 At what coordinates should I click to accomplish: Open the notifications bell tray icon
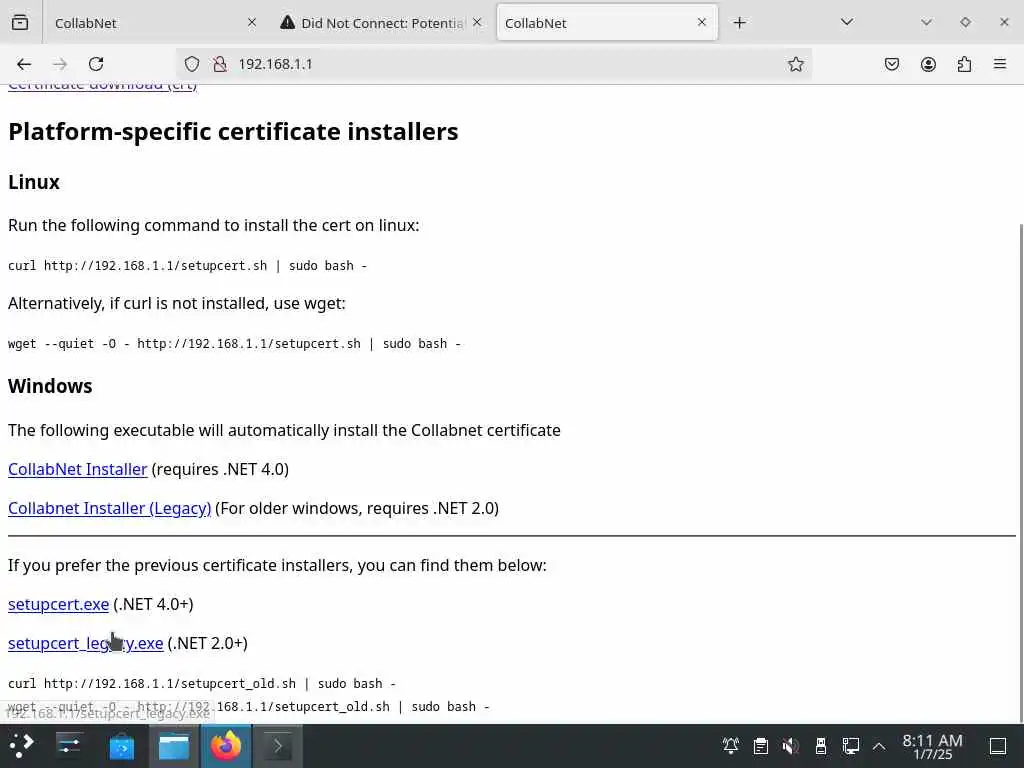(x=731, y=746)
